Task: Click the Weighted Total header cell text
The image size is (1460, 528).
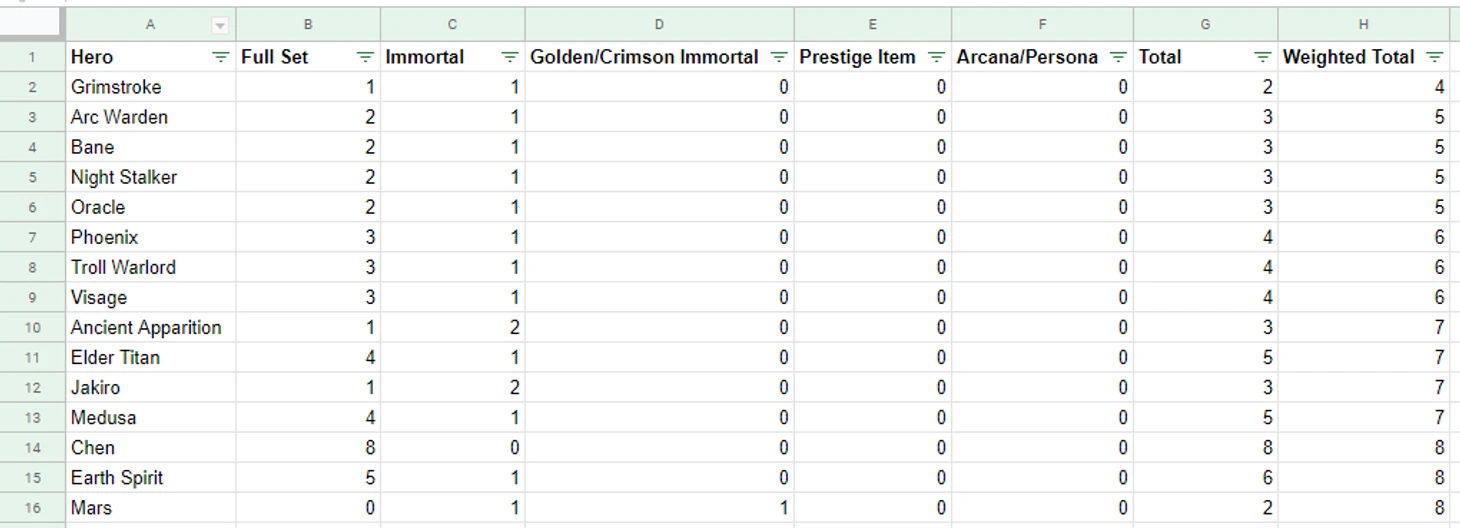Action: (x=1348, y=58)
